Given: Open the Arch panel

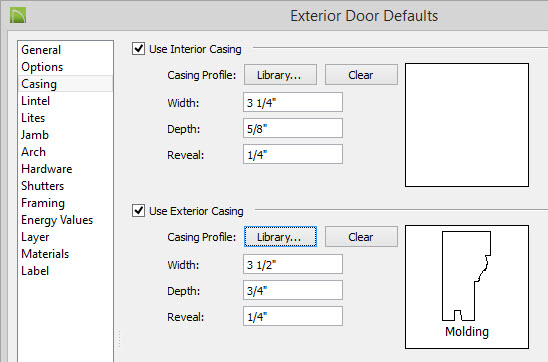Looking at the screenshot, I should point(65,152).
